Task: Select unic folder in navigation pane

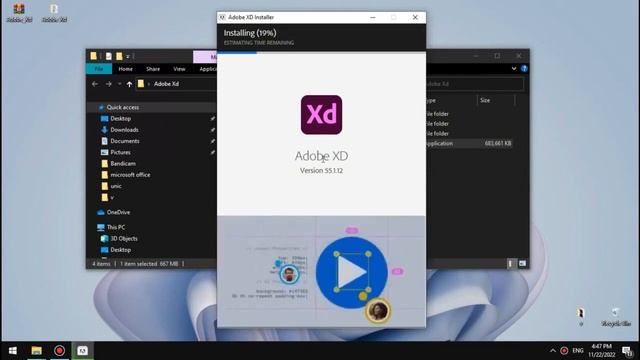Action: point(116,186)
